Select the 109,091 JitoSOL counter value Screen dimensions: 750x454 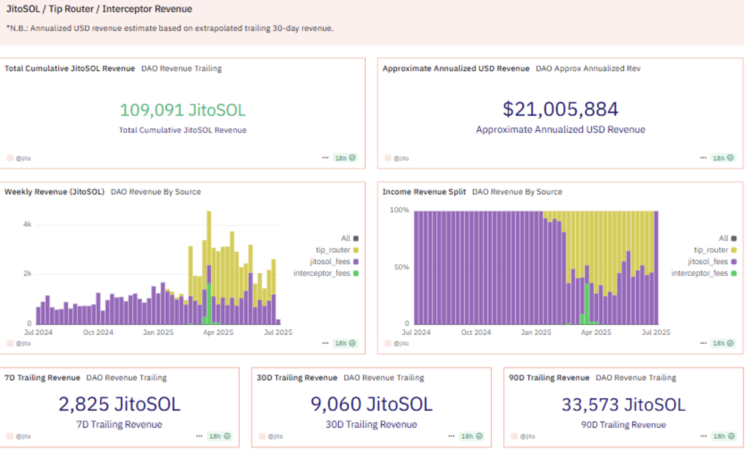[x=182, y=110]
